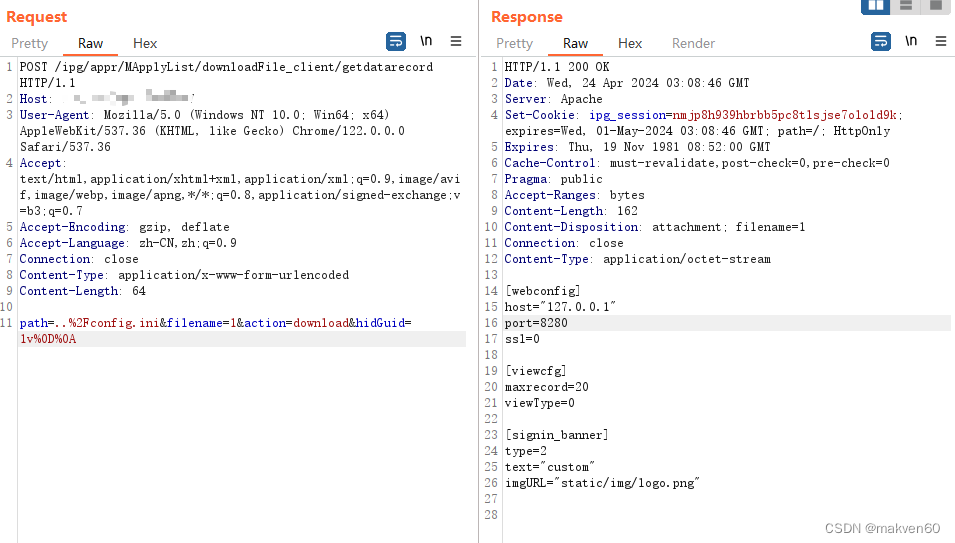Click the Accept-Encoding header in request
This screenshot has height=543, width=955.
click(x=124, y=227)
